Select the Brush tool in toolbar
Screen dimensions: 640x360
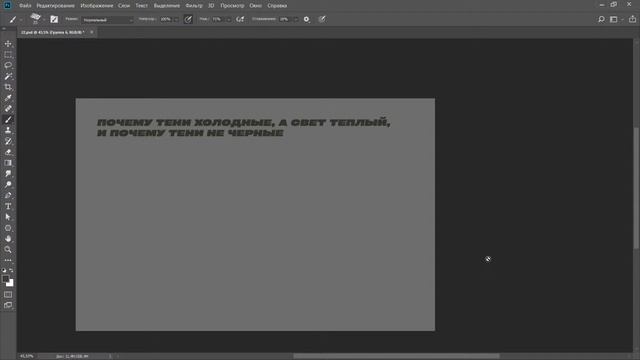coord(8,120)
